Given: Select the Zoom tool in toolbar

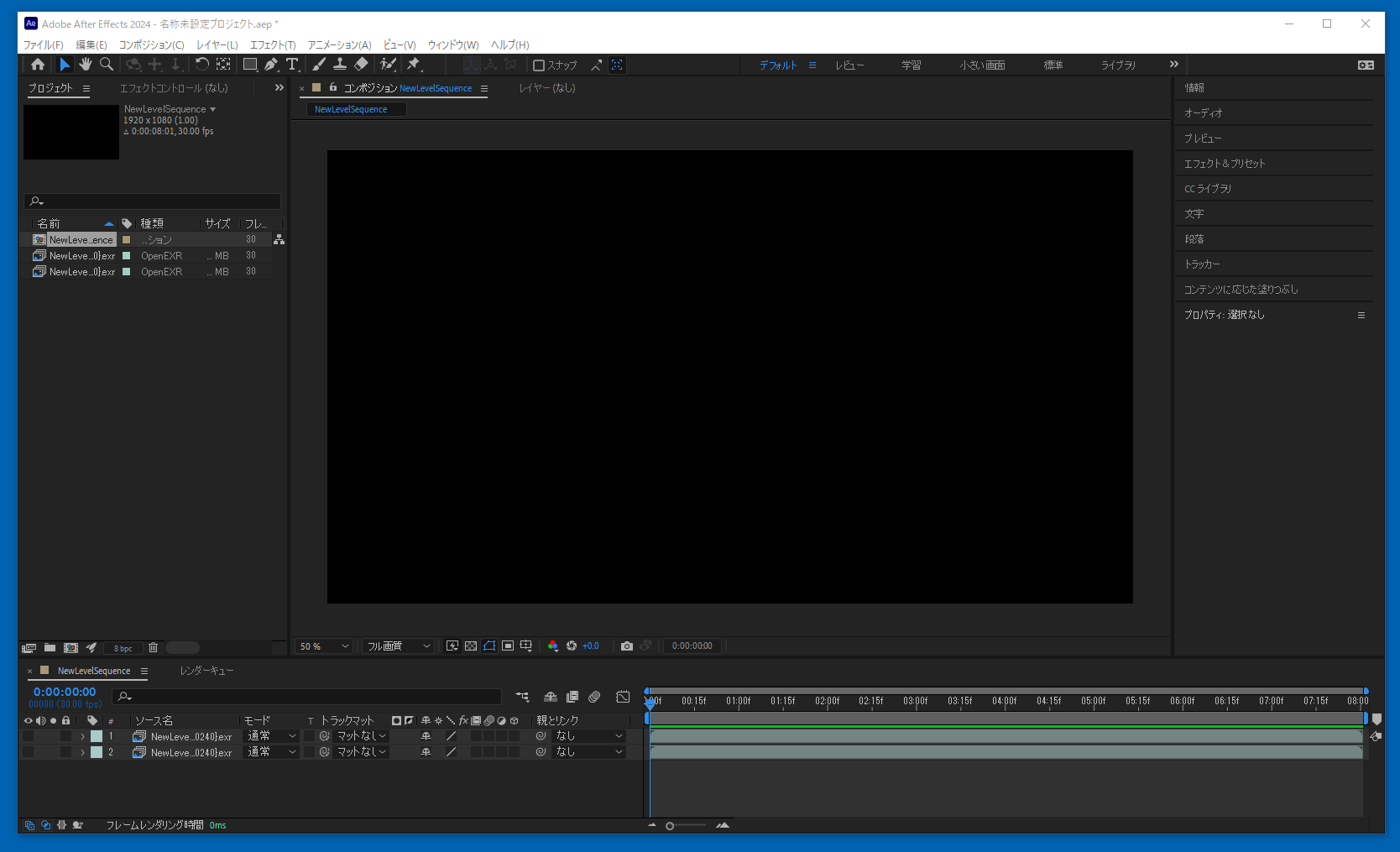Looking at the screenshot, I should (x=107, y=65).
